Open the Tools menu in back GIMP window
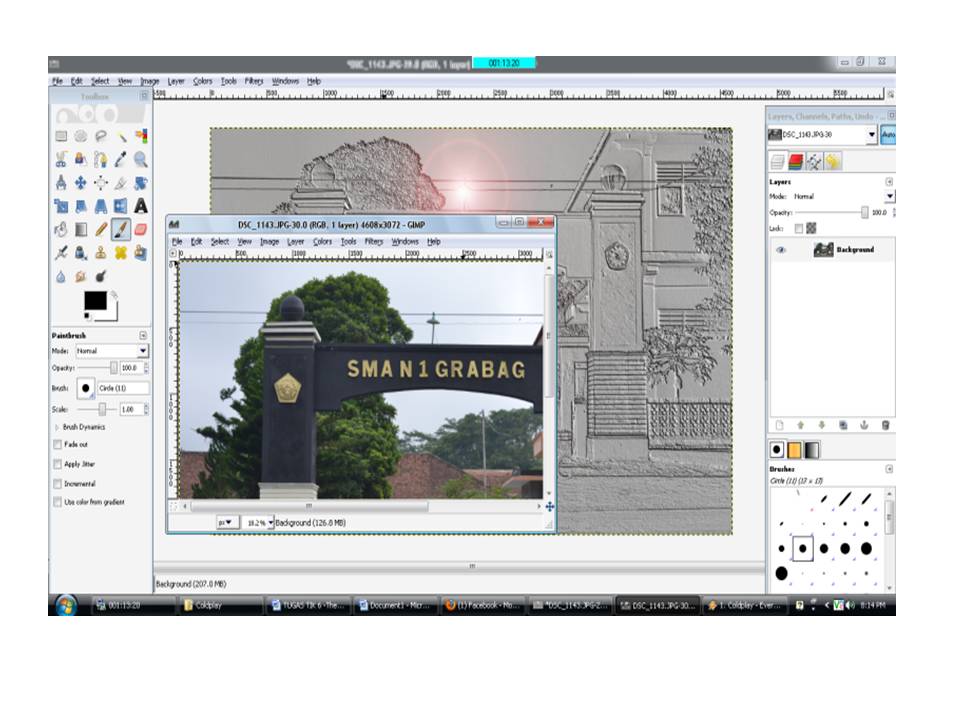 tap(228, 81)
